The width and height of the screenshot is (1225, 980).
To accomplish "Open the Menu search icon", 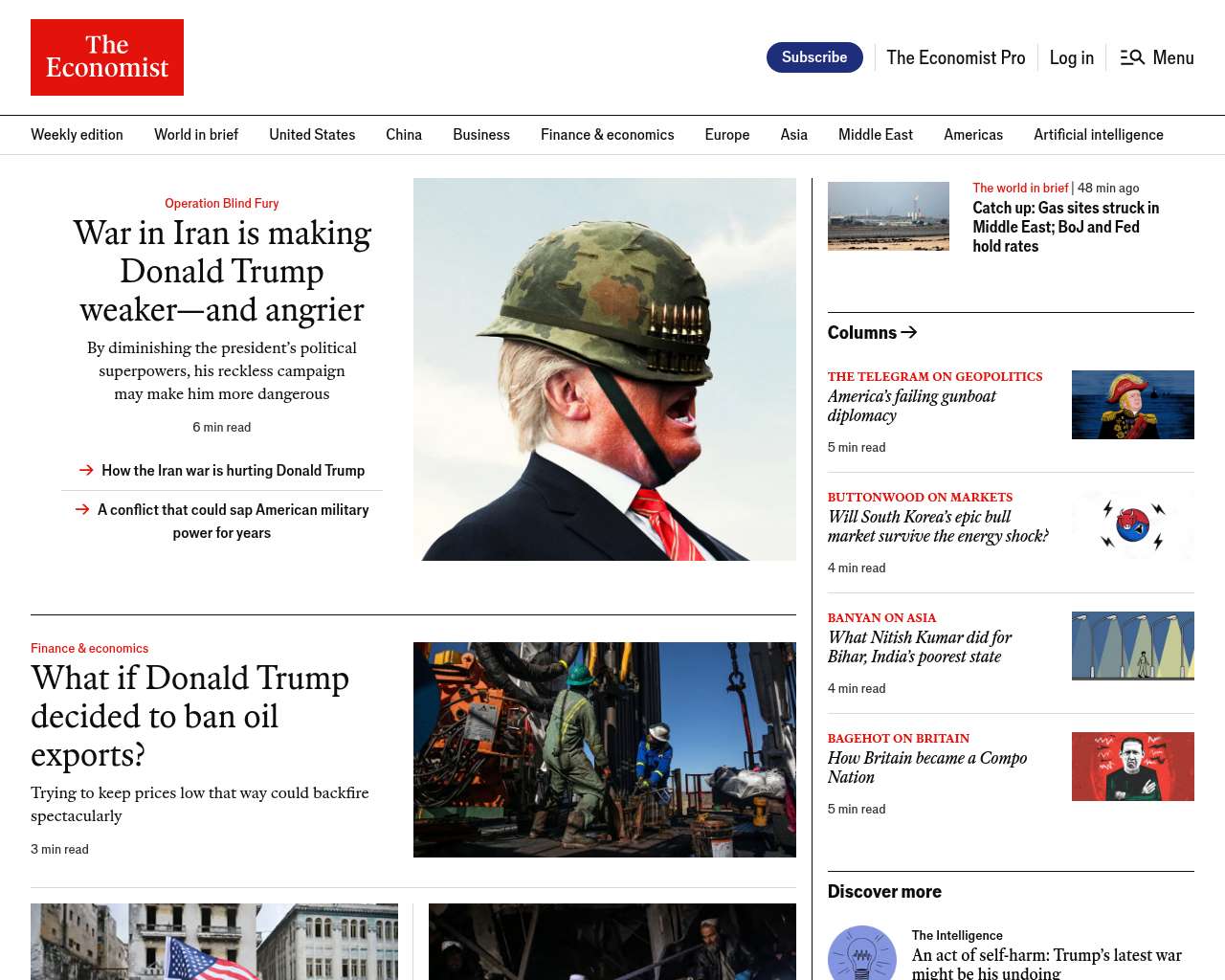I will point(1132,57).
